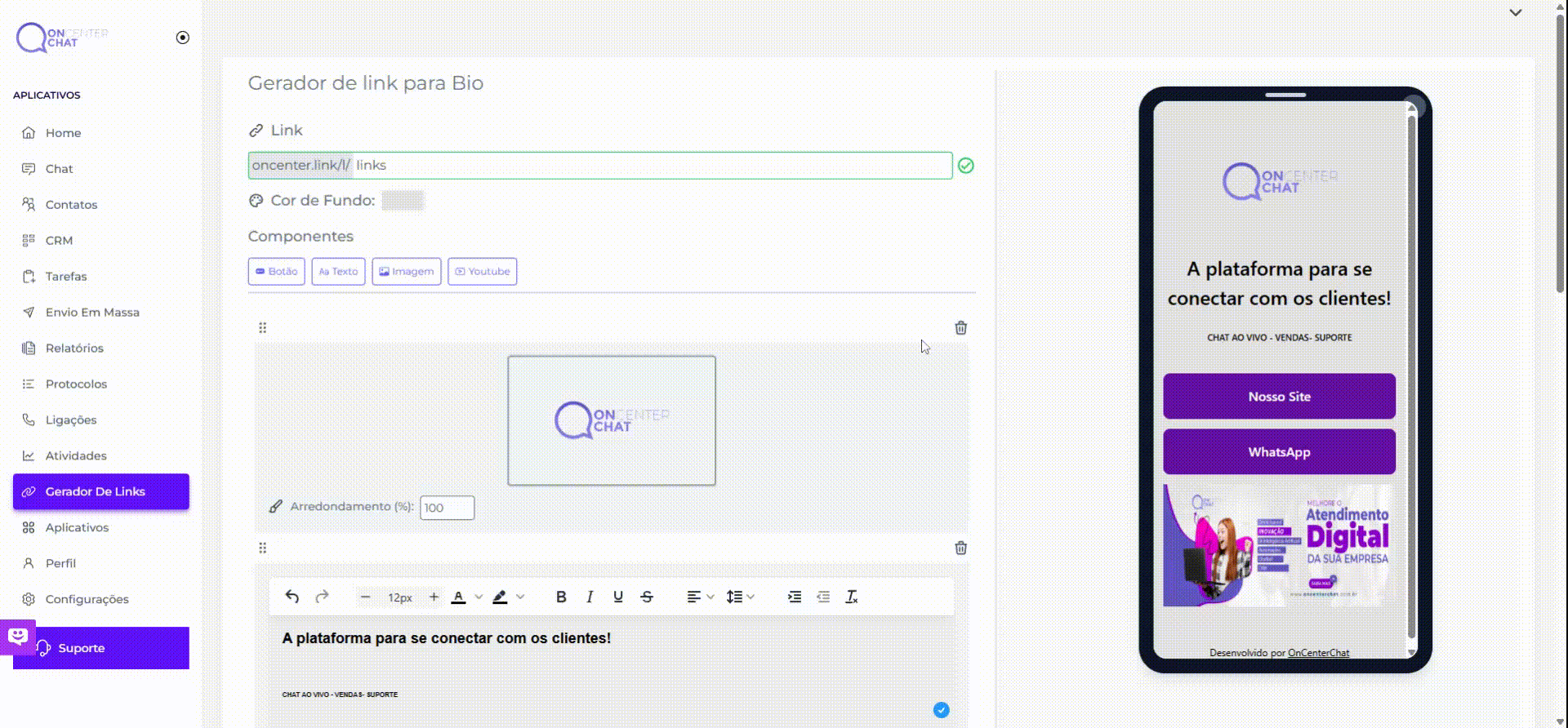Delete the logo image component via trash icon
1568x728 pixels.
pyautogui.click(x=960, y=328)
